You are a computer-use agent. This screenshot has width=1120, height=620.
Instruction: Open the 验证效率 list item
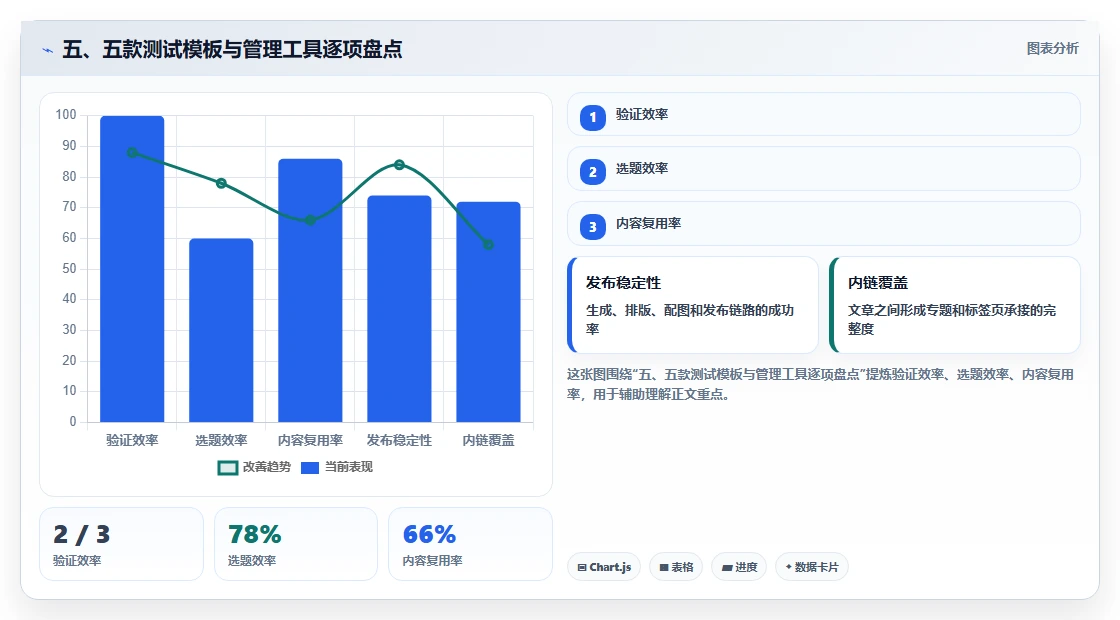coord(824,114)
